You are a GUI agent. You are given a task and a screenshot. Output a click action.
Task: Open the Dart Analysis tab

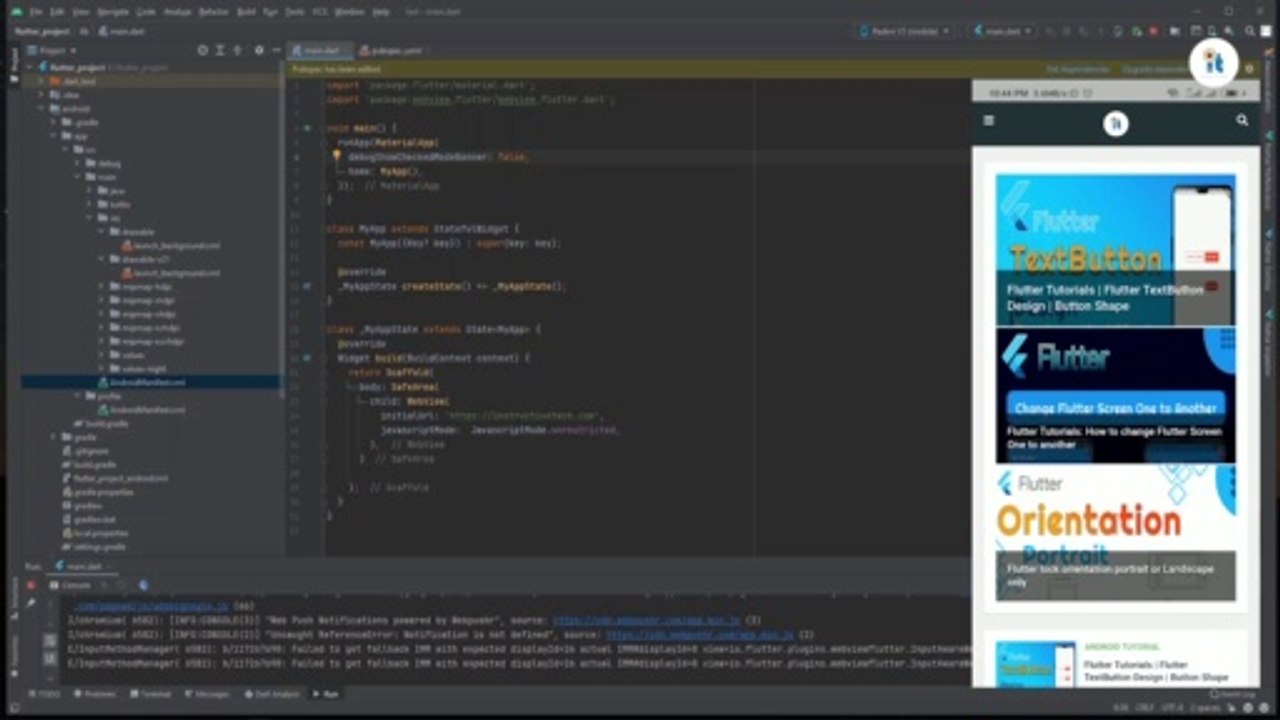click(274, 693)
